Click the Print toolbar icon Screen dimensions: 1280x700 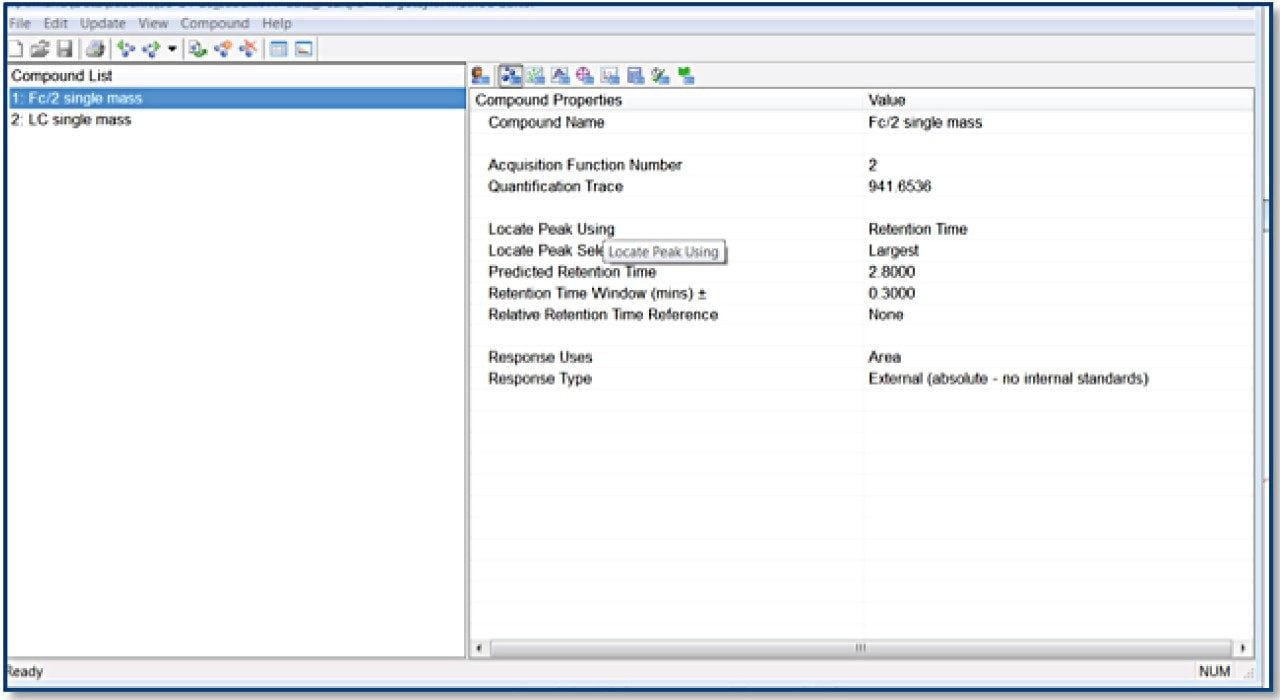[94, 48]
